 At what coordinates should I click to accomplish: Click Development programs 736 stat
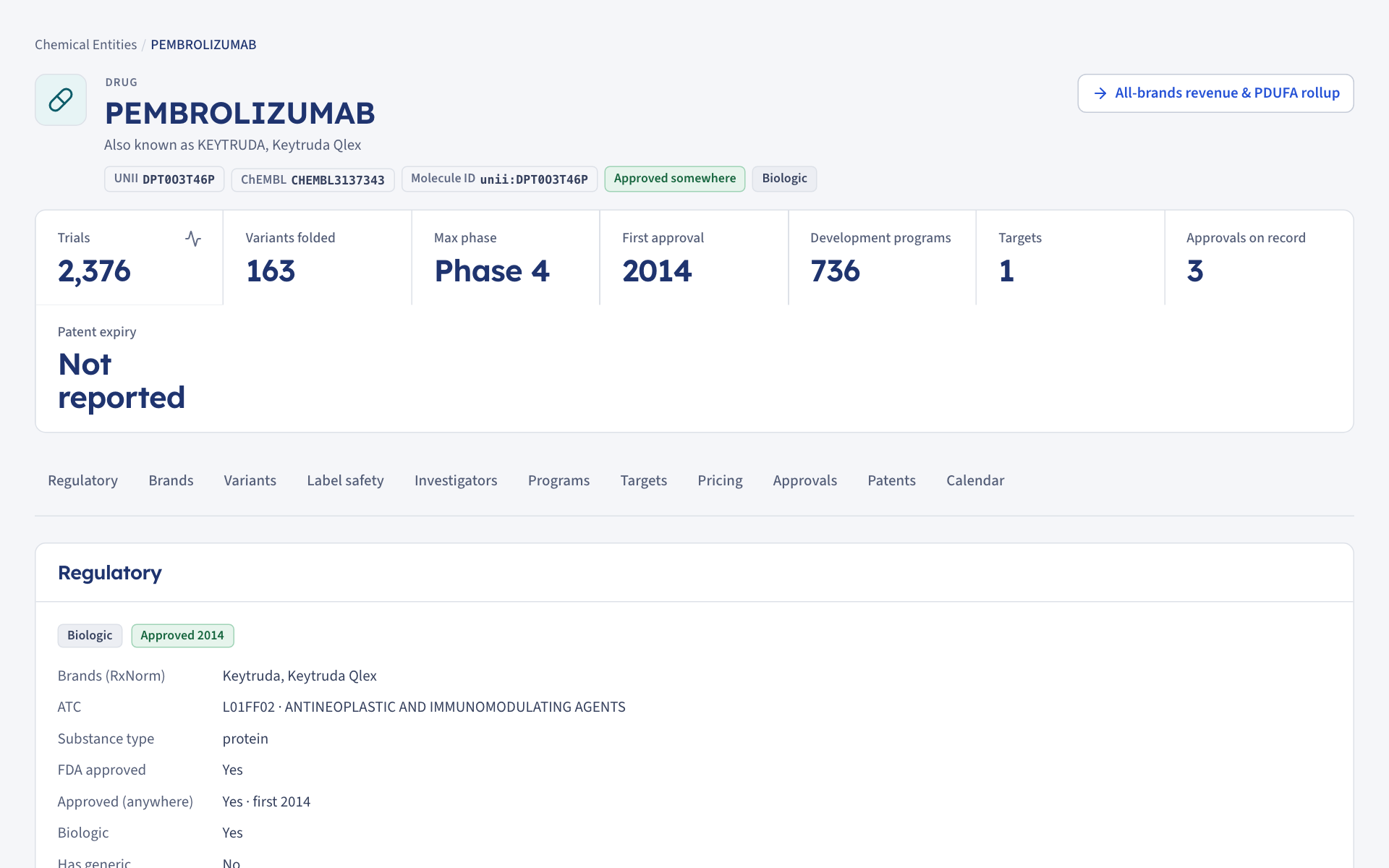882,258
